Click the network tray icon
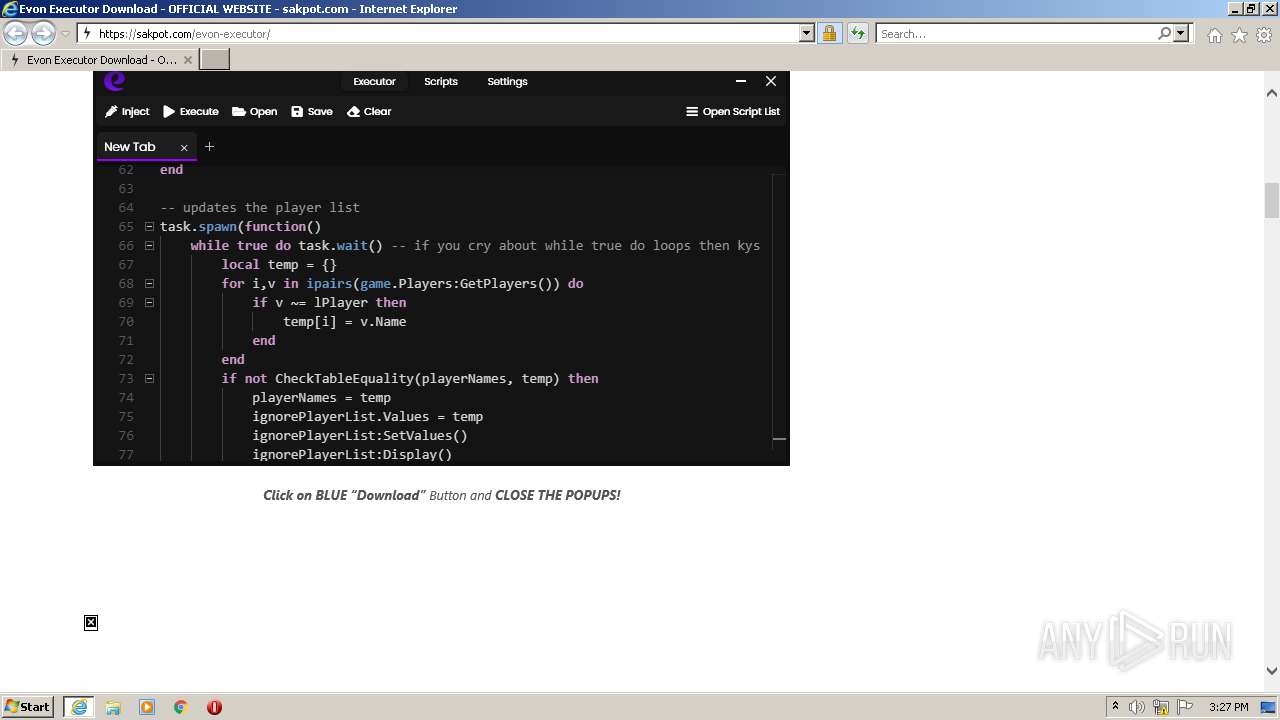The width and height of the screenshot is (1280, 720). 1161,707
